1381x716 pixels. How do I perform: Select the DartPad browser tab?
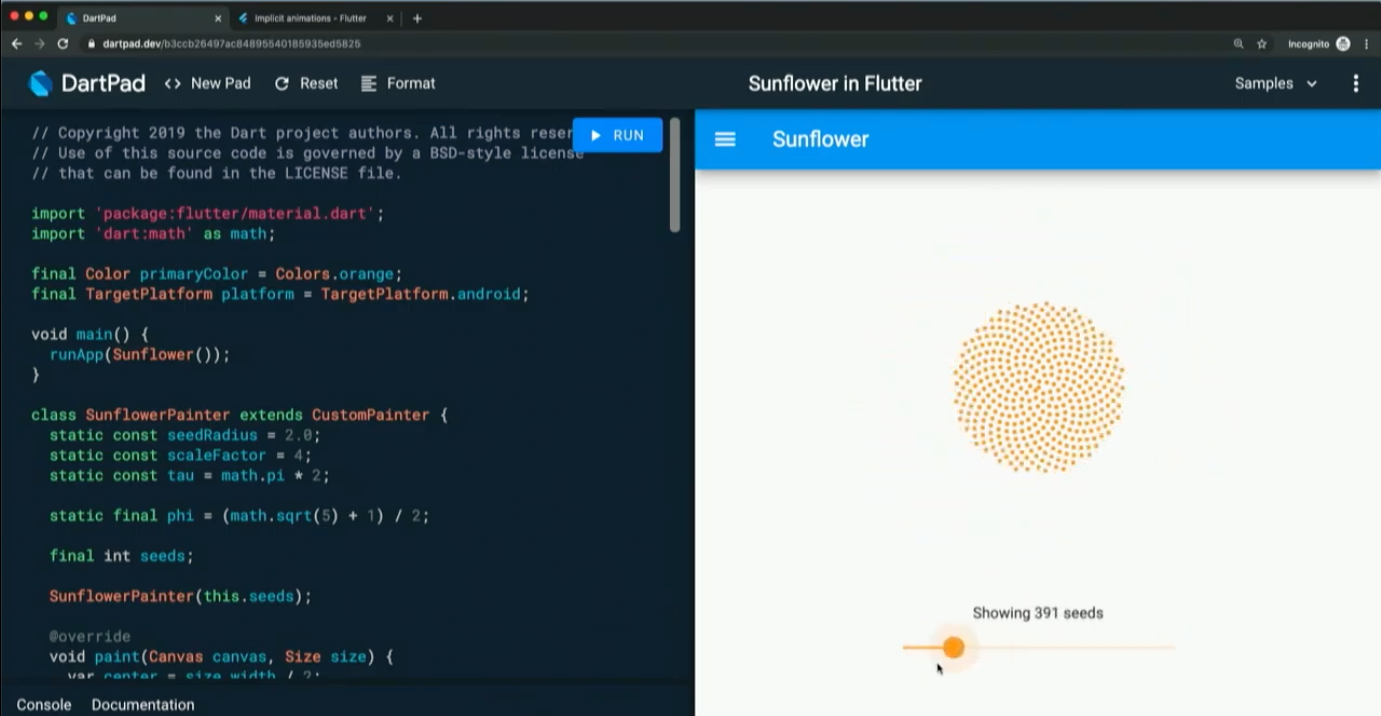142,18
